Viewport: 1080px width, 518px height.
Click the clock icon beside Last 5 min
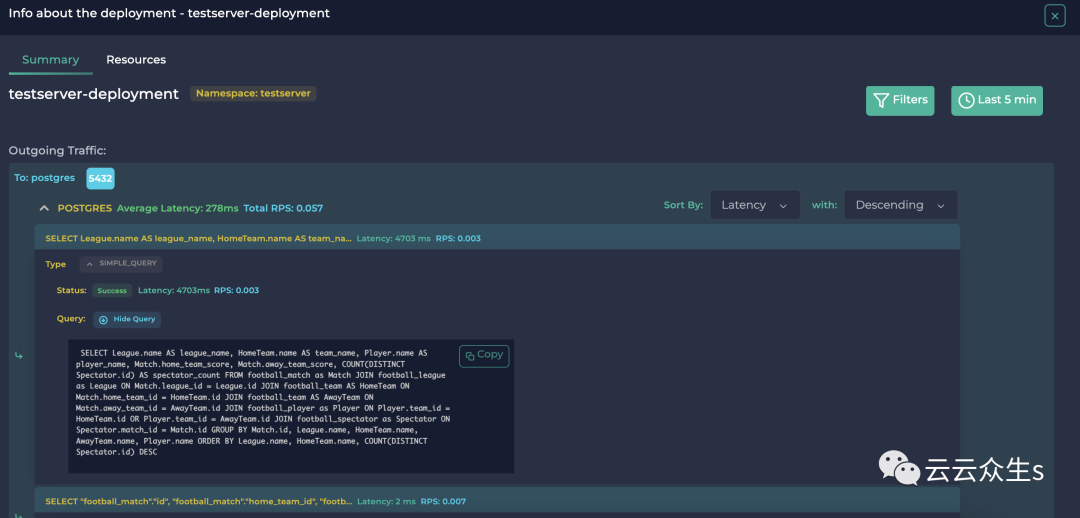coord(966,101)
